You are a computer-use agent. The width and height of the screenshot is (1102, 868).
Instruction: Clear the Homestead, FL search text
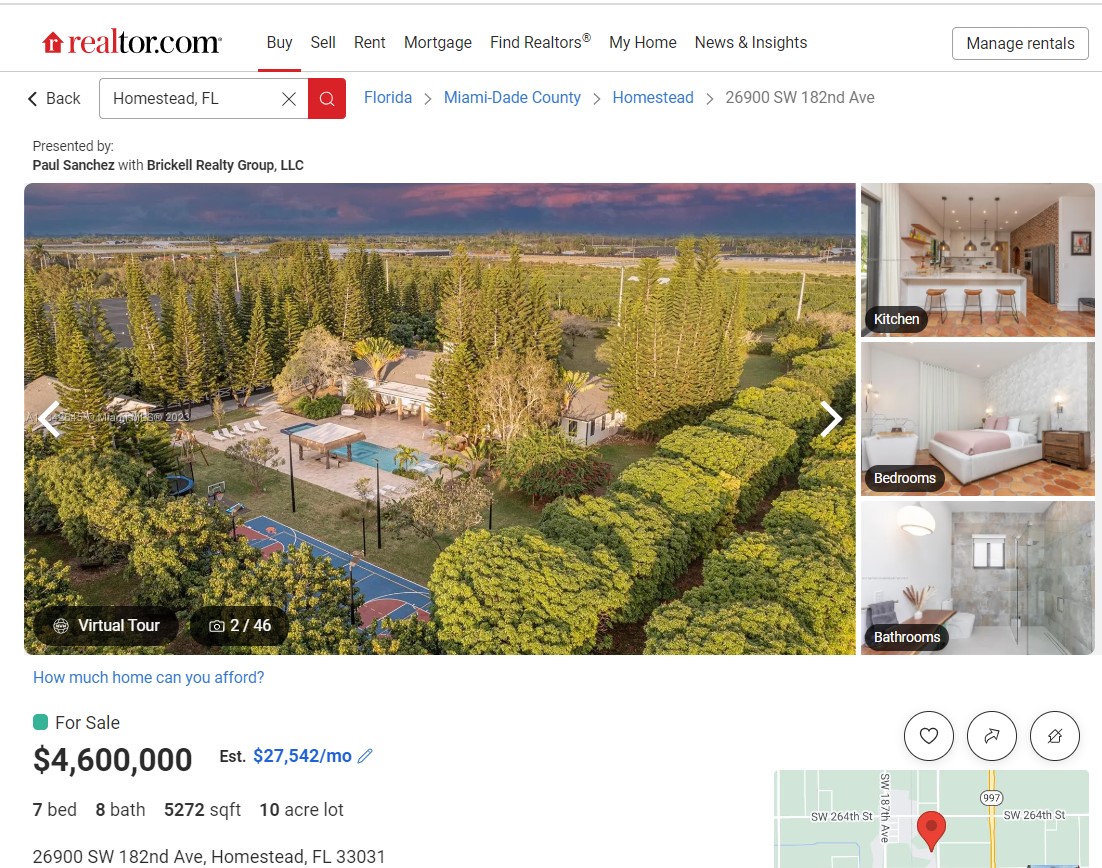coord(289,99)
